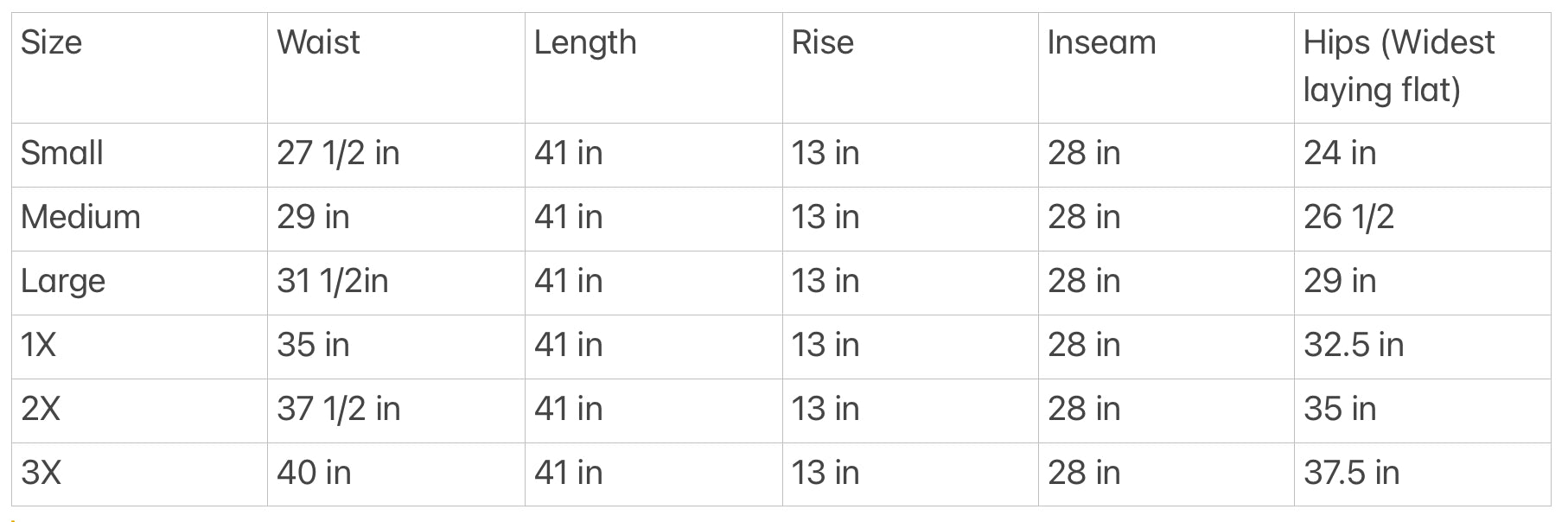The width and height of the screenshot is (1568, 522).
Task: Click the 2X size row label
Action: coord(41,409)
